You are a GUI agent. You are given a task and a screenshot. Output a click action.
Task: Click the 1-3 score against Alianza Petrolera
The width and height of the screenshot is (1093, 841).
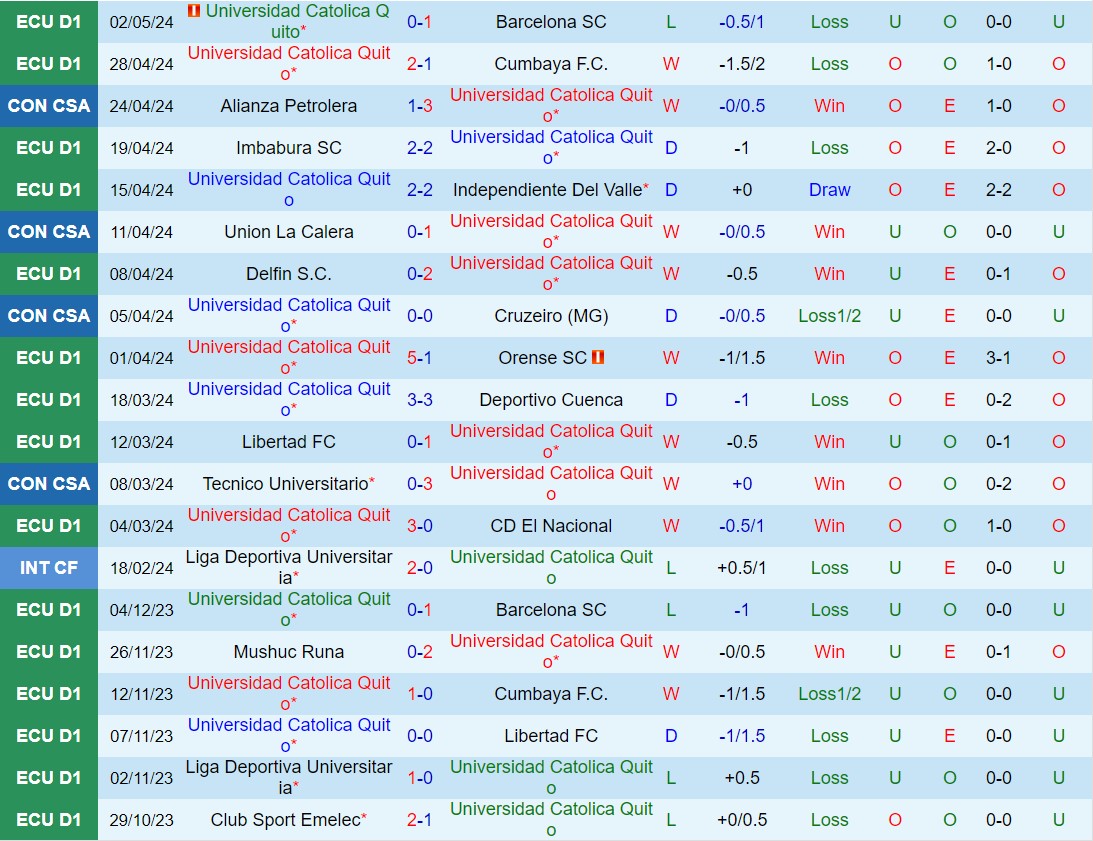419,105
